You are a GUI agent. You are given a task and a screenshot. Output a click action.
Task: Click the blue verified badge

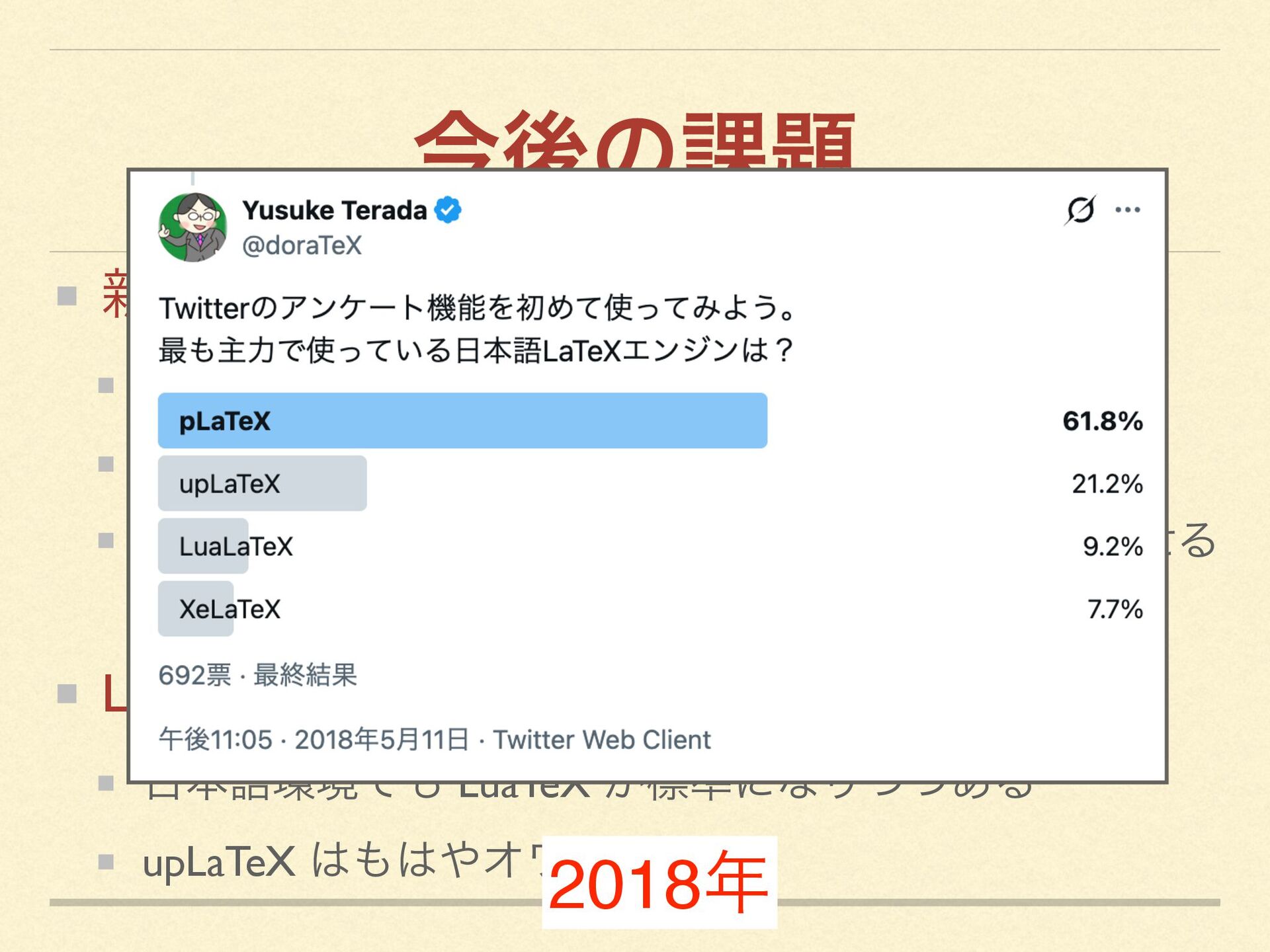[x=448, y=210]
